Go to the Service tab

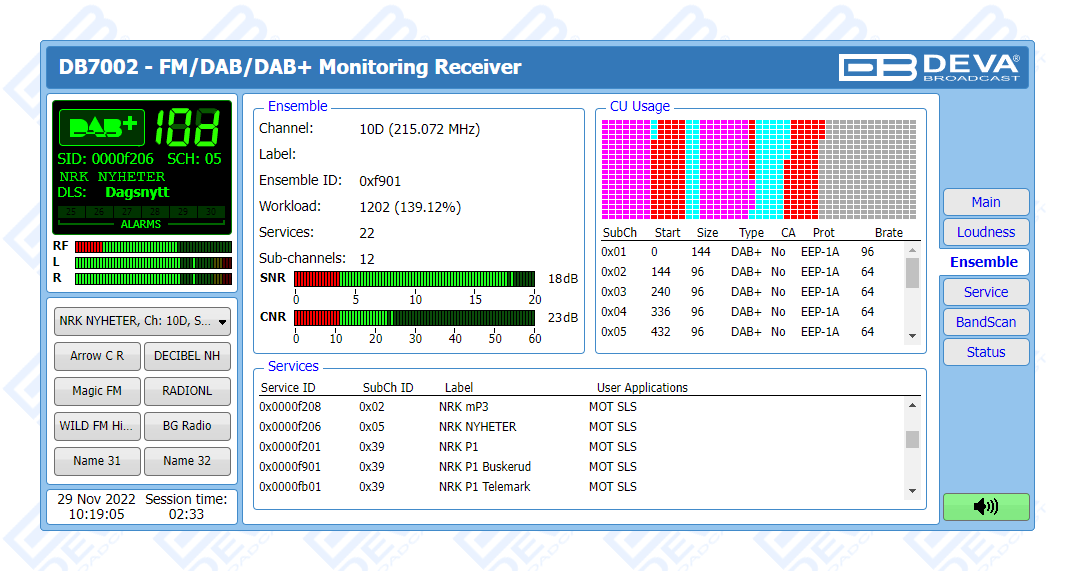(985, 292)
